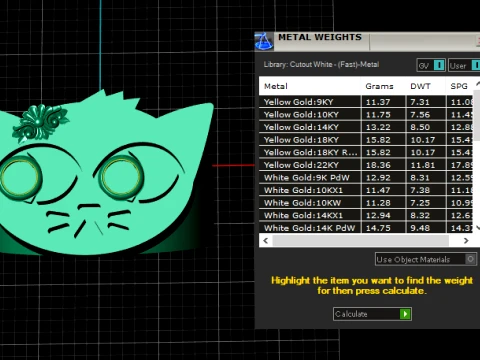This screenshot has height=360, width=480.
Task: Click the left scroll arrow of the table
Action: pos(266,241)
